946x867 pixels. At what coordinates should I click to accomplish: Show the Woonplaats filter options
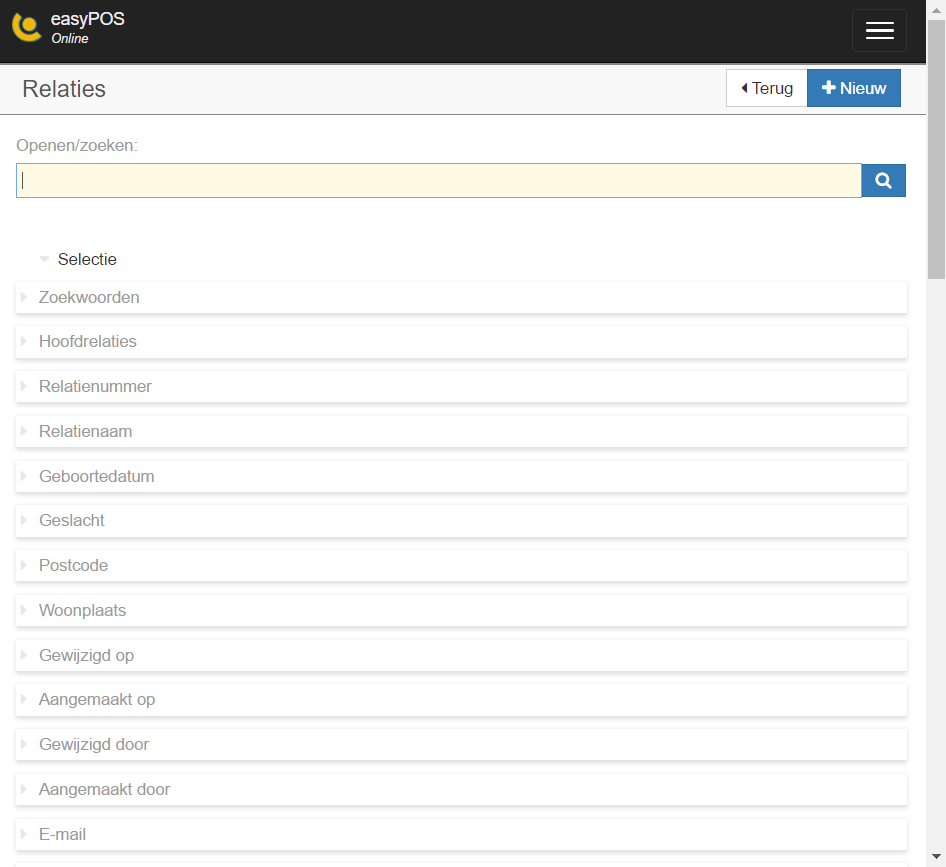click(x=462, y=610)
